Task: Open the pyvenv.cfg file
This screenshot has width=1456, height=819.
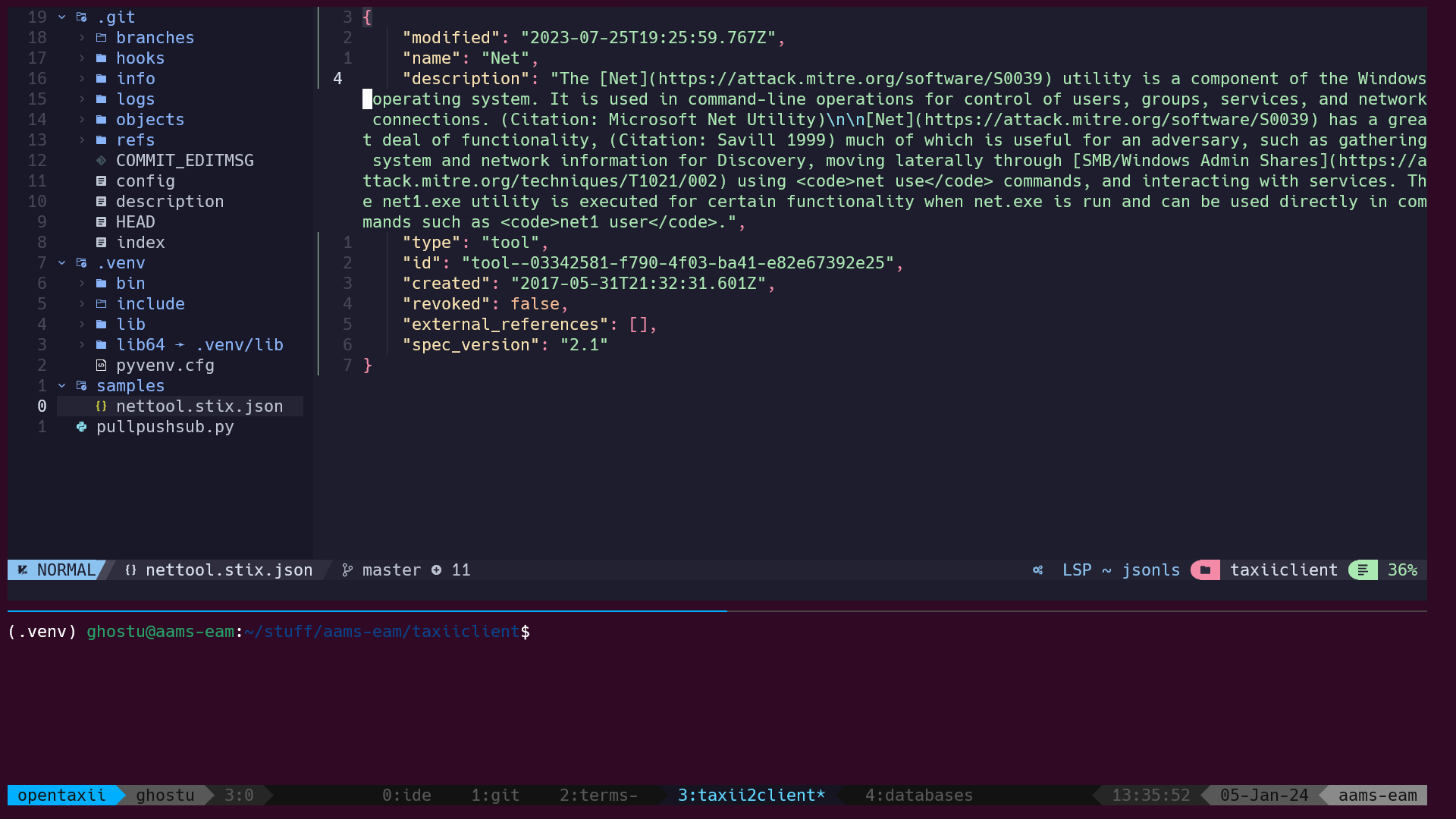Action: pyautogui.click(x=165, y=365)
